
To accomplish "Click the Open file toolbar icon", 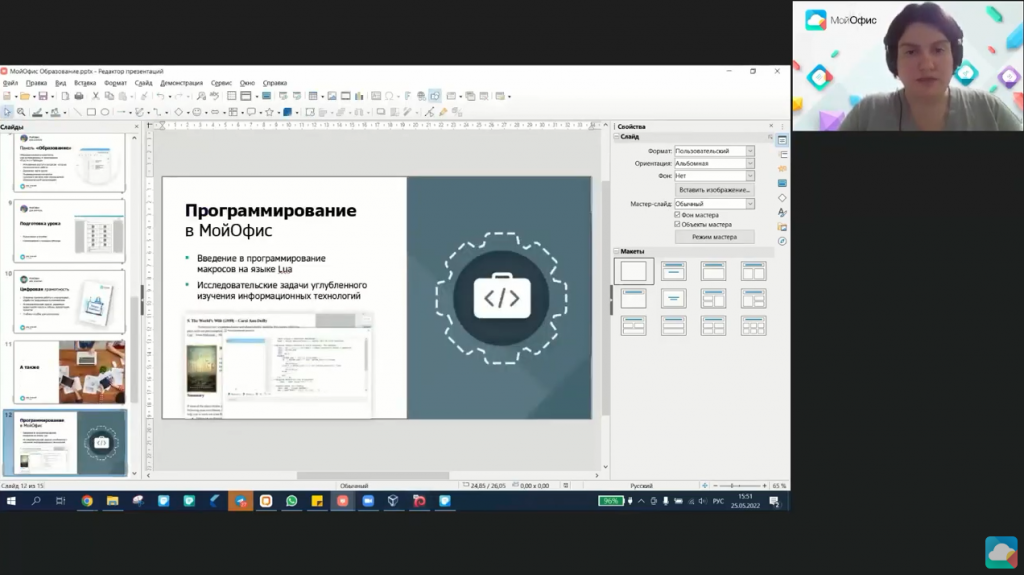I will click(x=24, y=96).
